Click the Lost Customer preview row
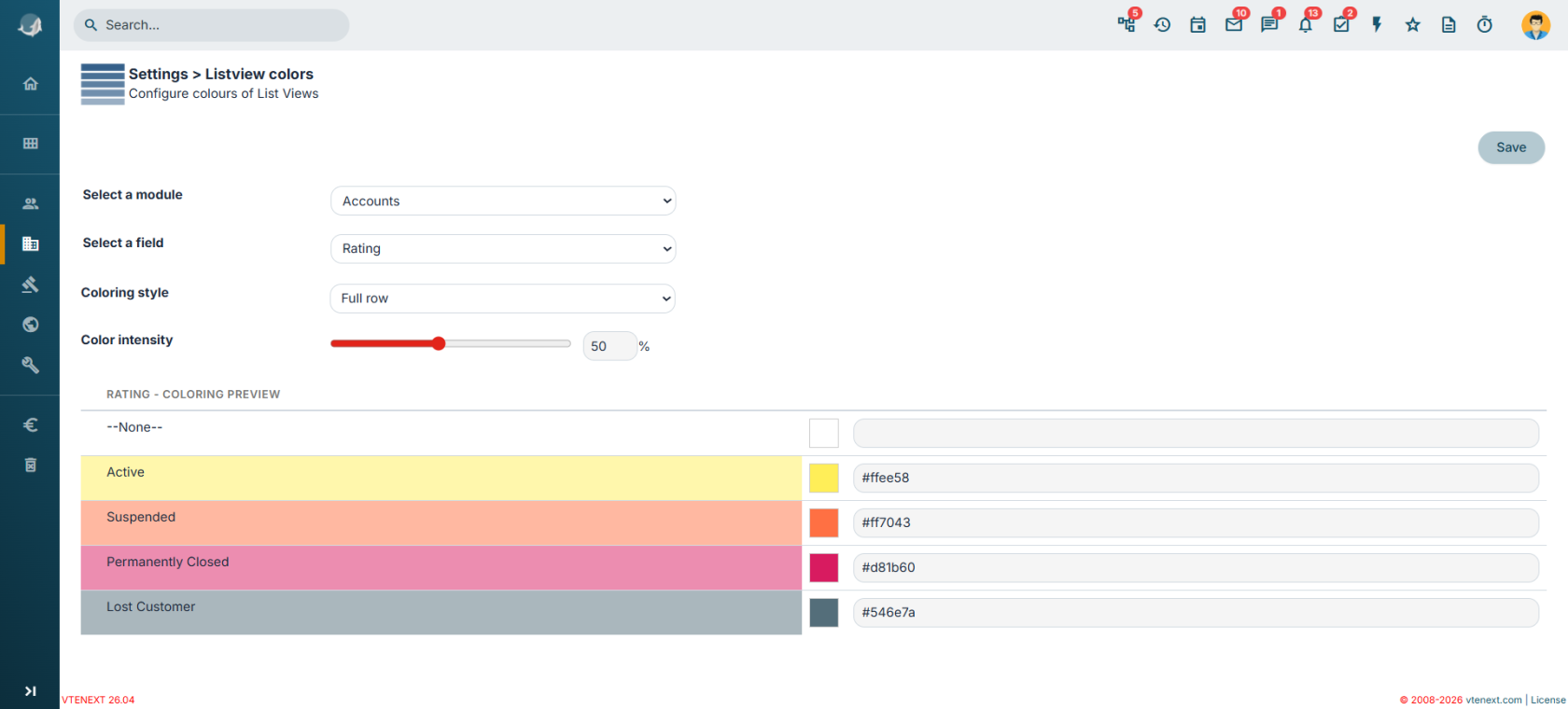This screenshot has height=709, width=1568. [441, 612]
